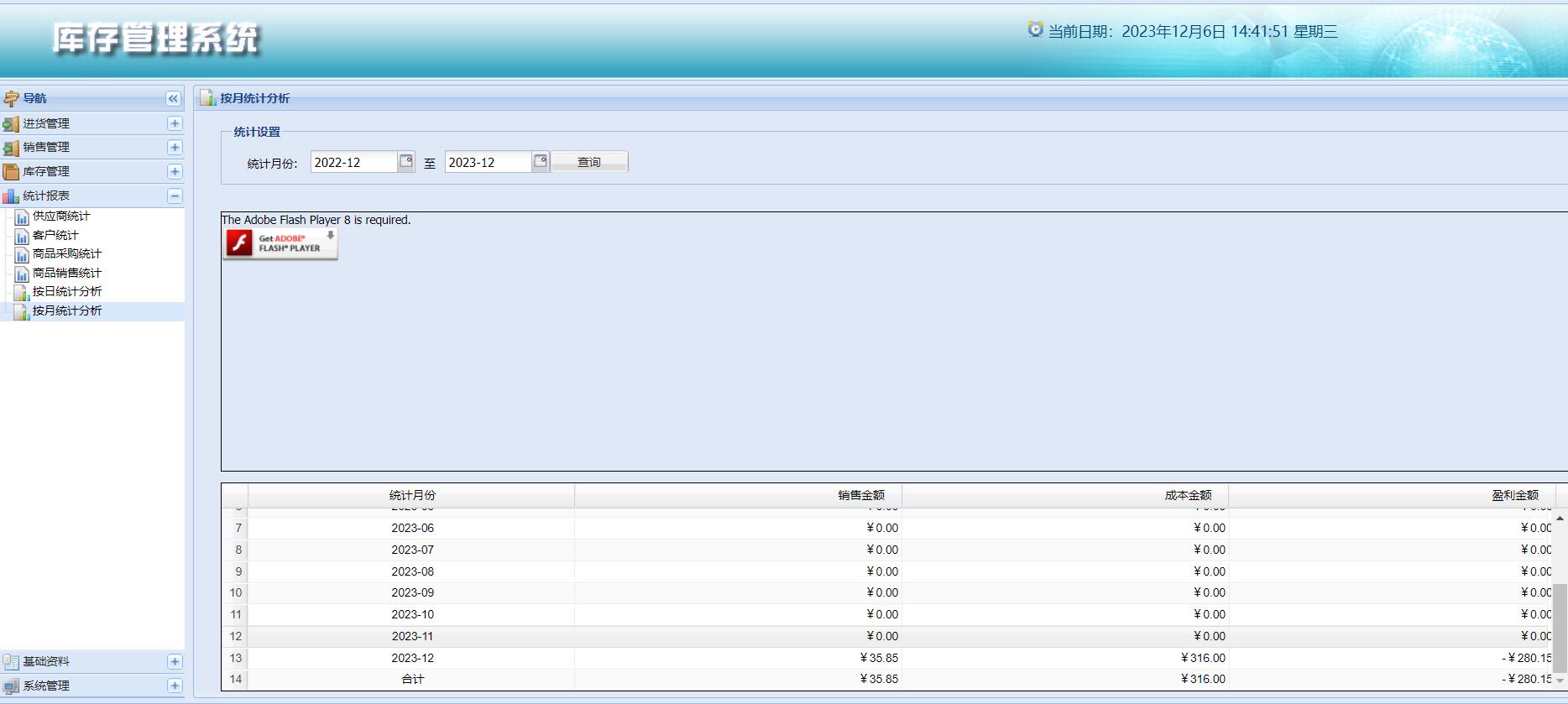Expand the 销售管理 section

[175, 147]
